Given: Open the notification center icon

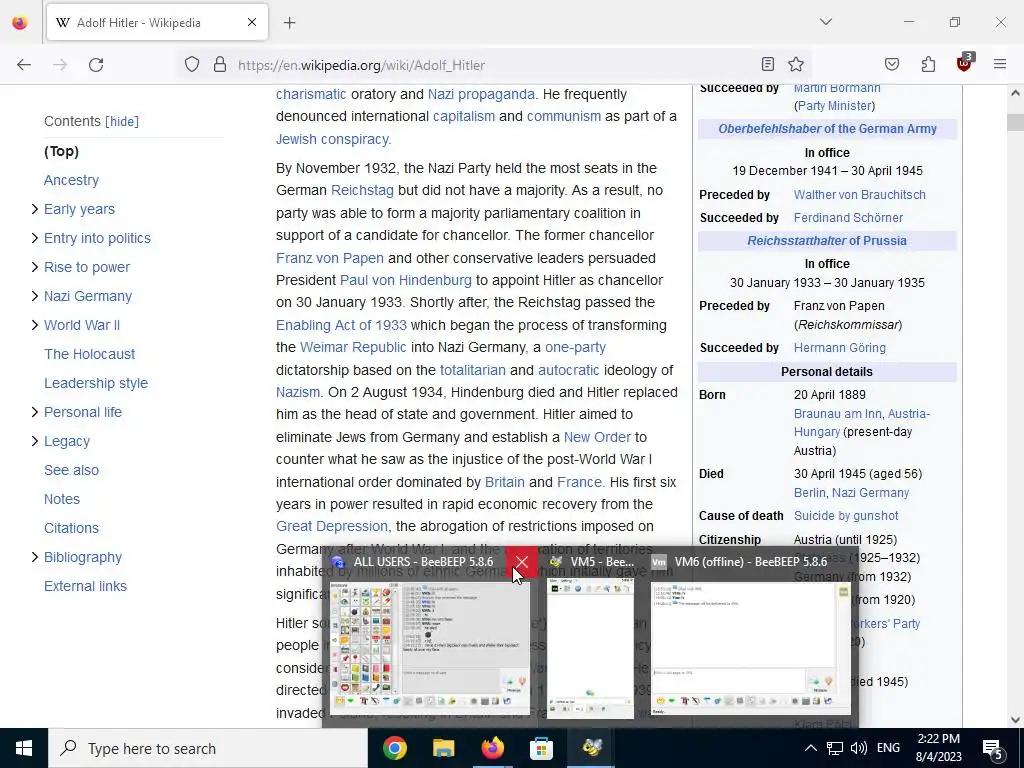Looking at the screenshot, I should pyautogui.click(x=993, y=749).
